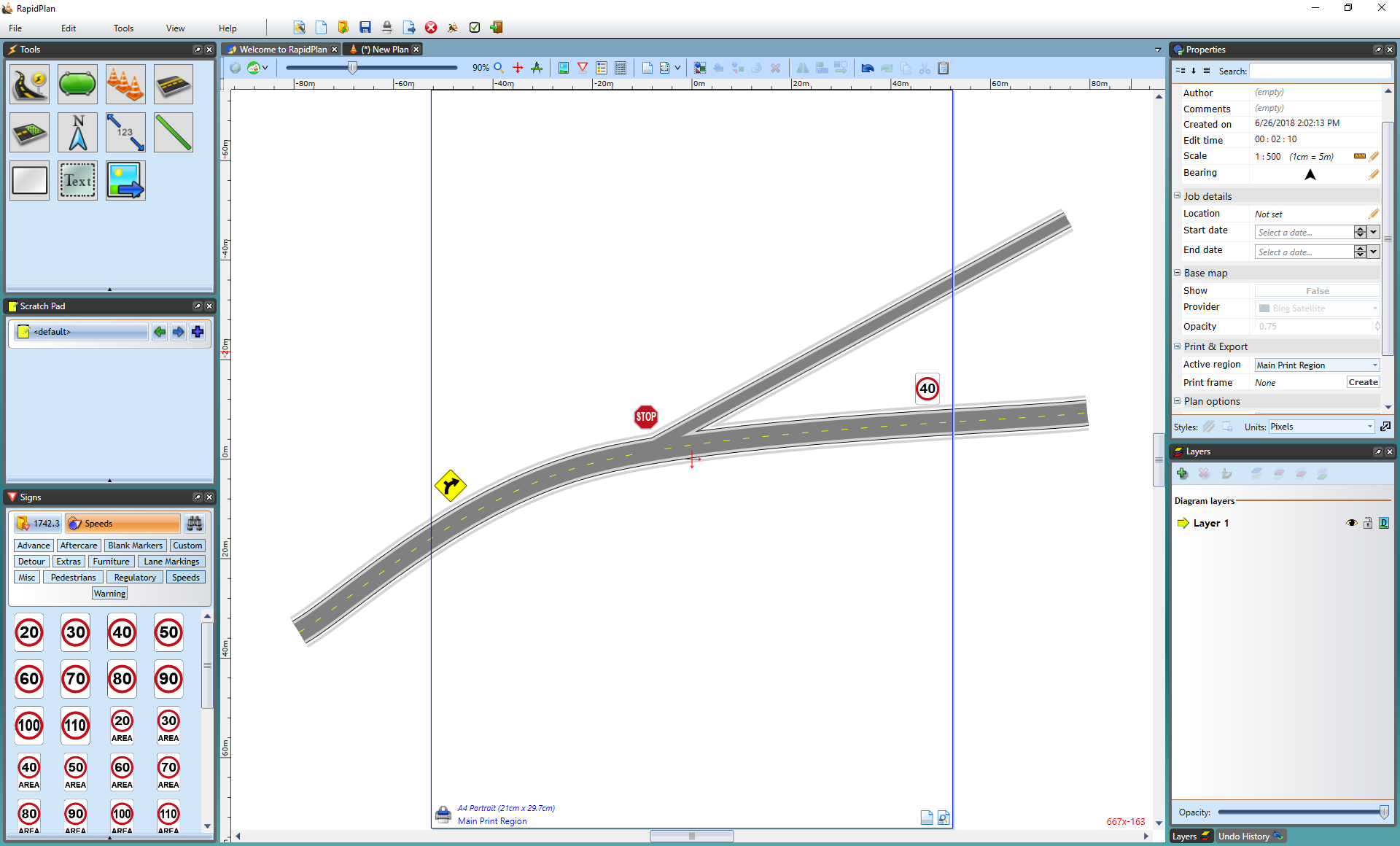Image resolution: width=1400 pixels, height=846 pixels.
Task: Open the Start date dropdown arrow
Action: click(x=1374, y=232)
